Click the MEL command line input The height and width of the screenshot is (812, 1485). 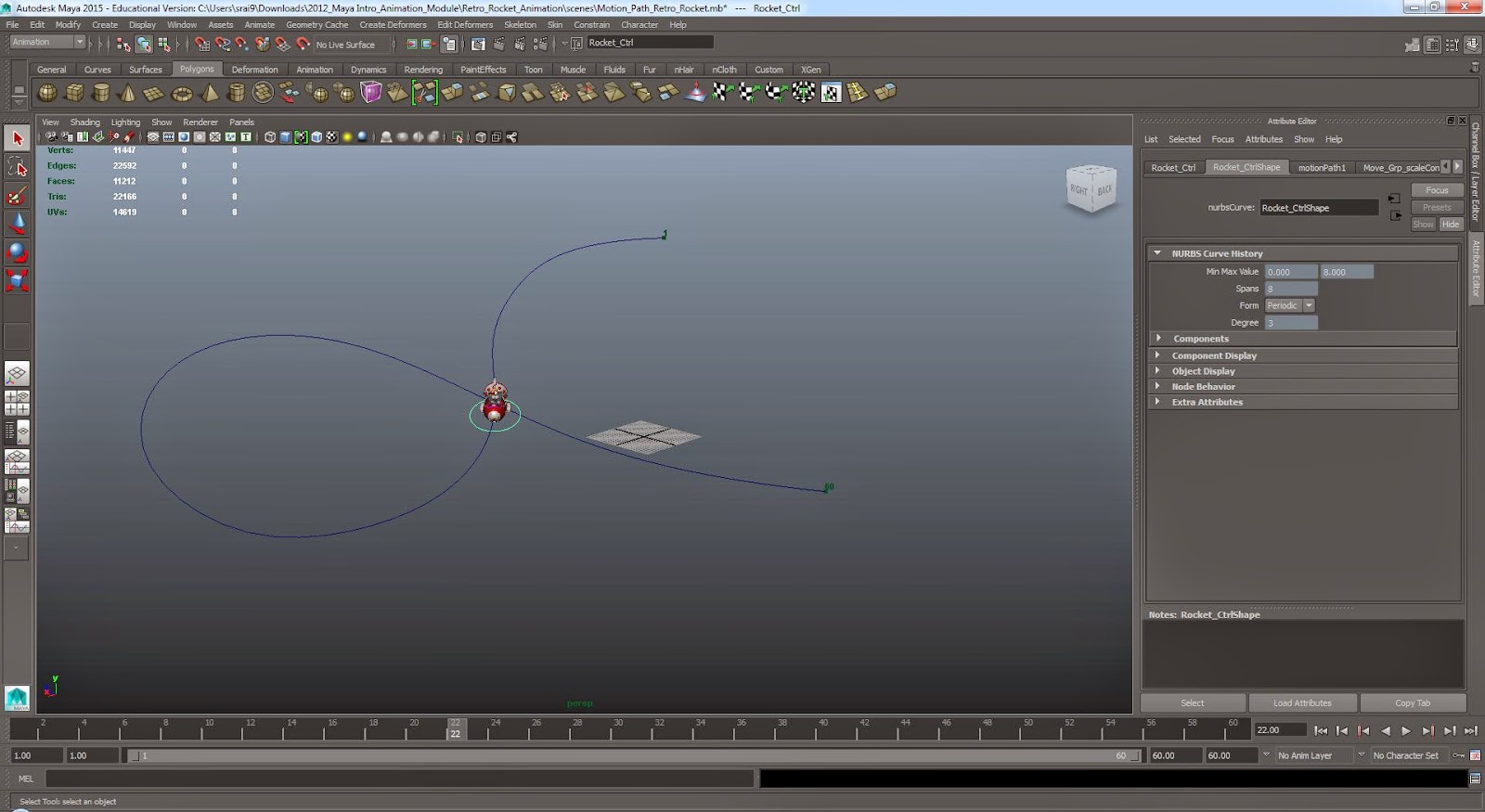pyautogui.click(x=399, y=780)
